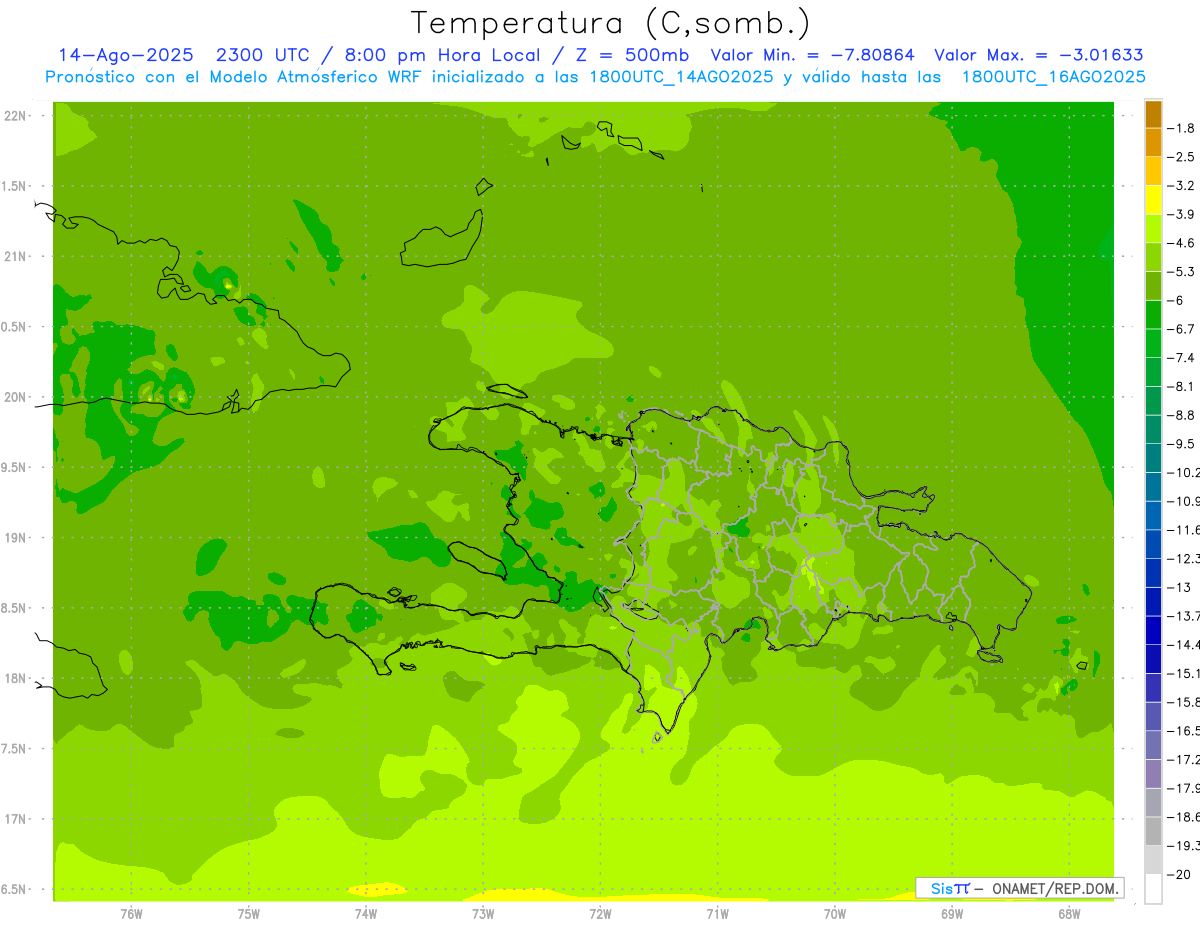Click the "22N" latitude label
The height and width of the screenshot is (927, 1200).
coord(15,116)
